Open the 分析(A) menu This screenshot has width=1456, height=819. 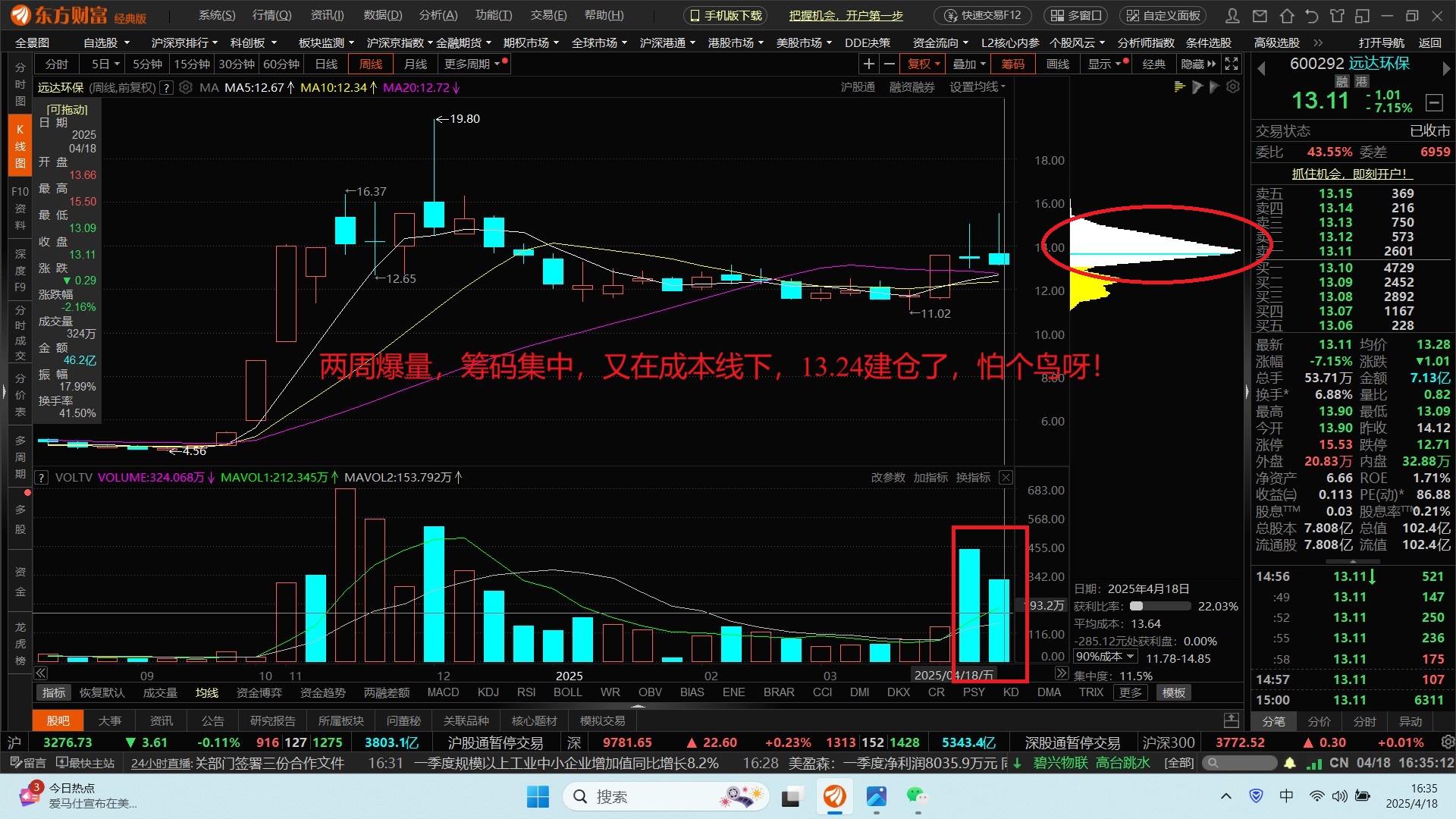(x=438, y=15)
